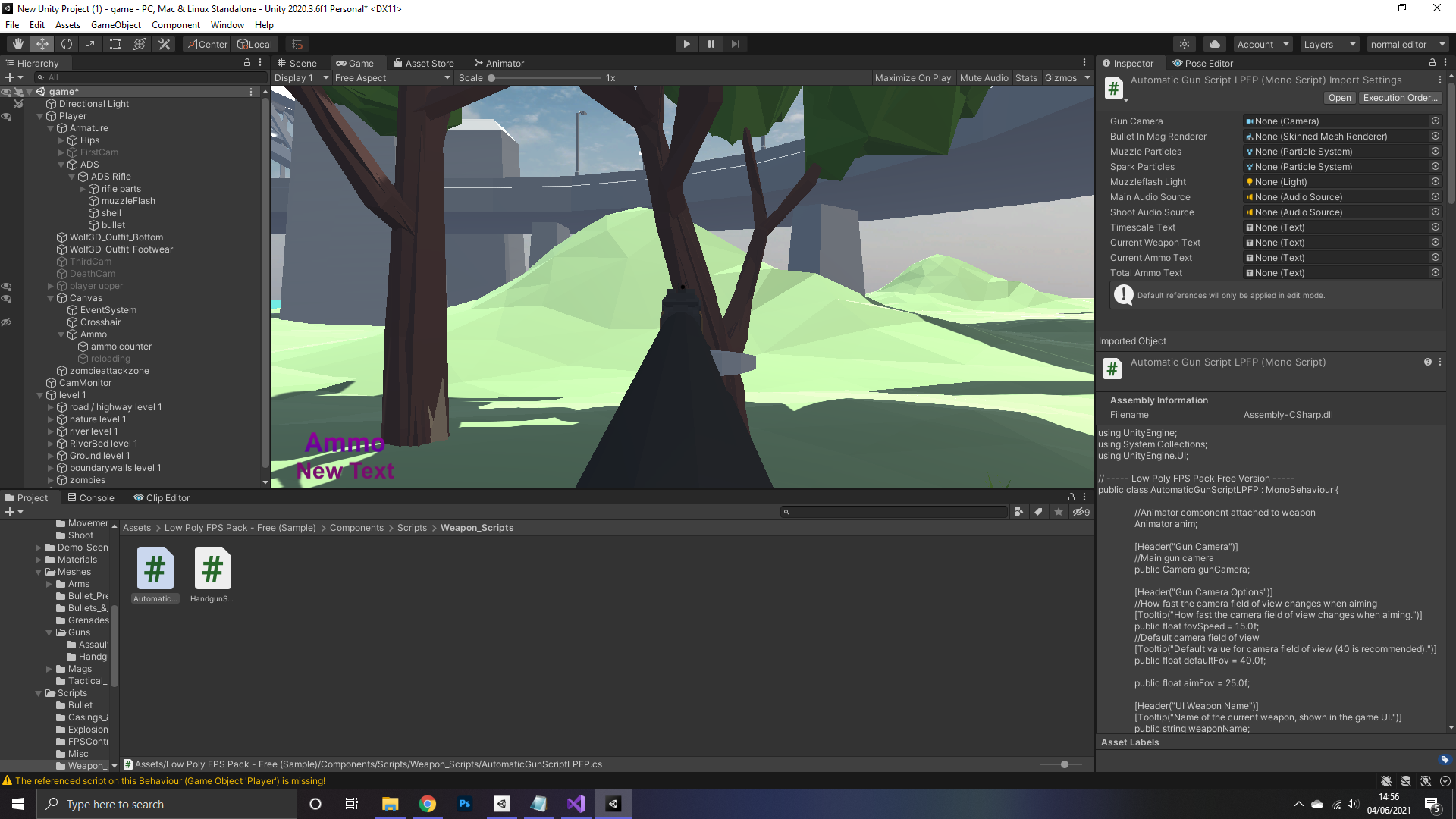Open scene game* options menu in Hierarchy
The width and height of the screenshot is (1456, 819).
point(251,91)
